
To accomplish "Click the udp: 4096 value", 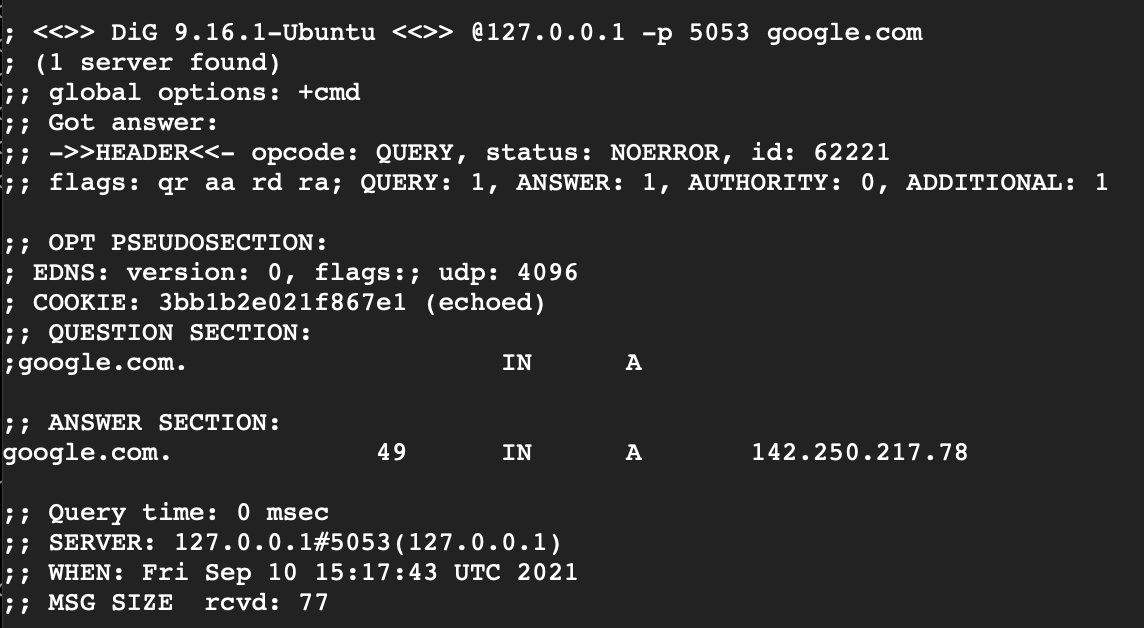I will pyautogui.click(x=508, y=272).
